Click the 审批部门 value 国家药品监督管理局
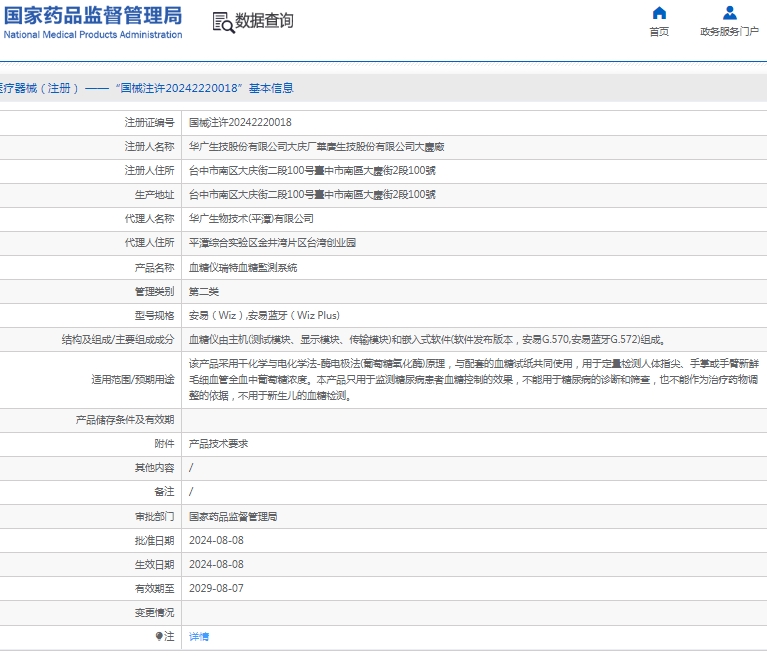Screen dimensions: 767x656 pyautogui.click(x=233, y=517)
